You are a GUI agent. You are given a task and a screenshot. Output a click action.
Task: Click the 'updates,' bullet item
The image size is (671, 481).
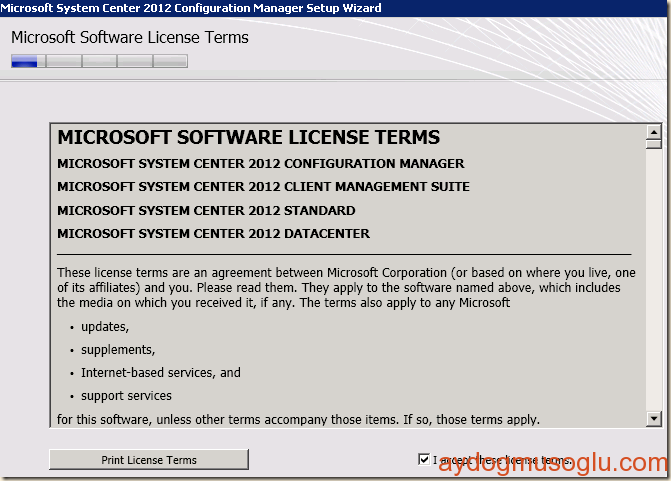(x=105, y=327)
